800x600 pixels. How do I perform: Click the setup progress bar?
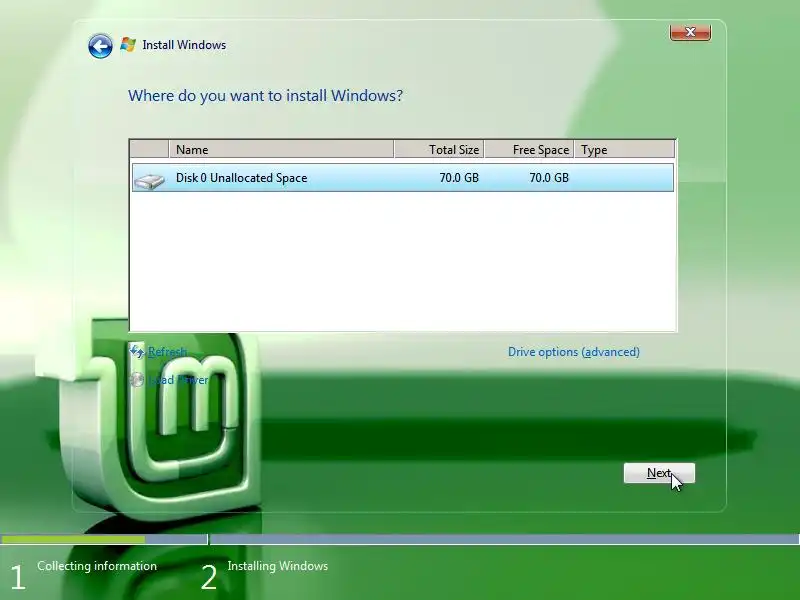point(400,539)
